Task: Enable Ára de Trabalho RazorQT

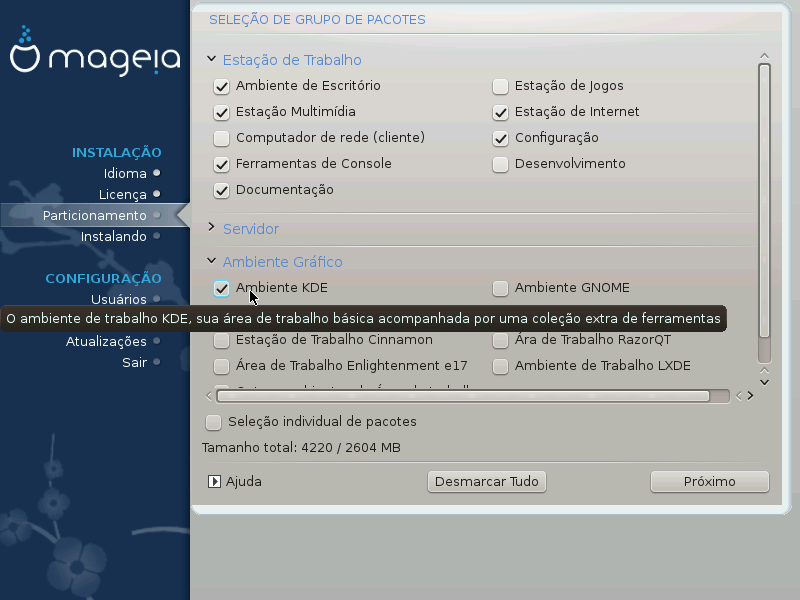Action: point(501,340)
